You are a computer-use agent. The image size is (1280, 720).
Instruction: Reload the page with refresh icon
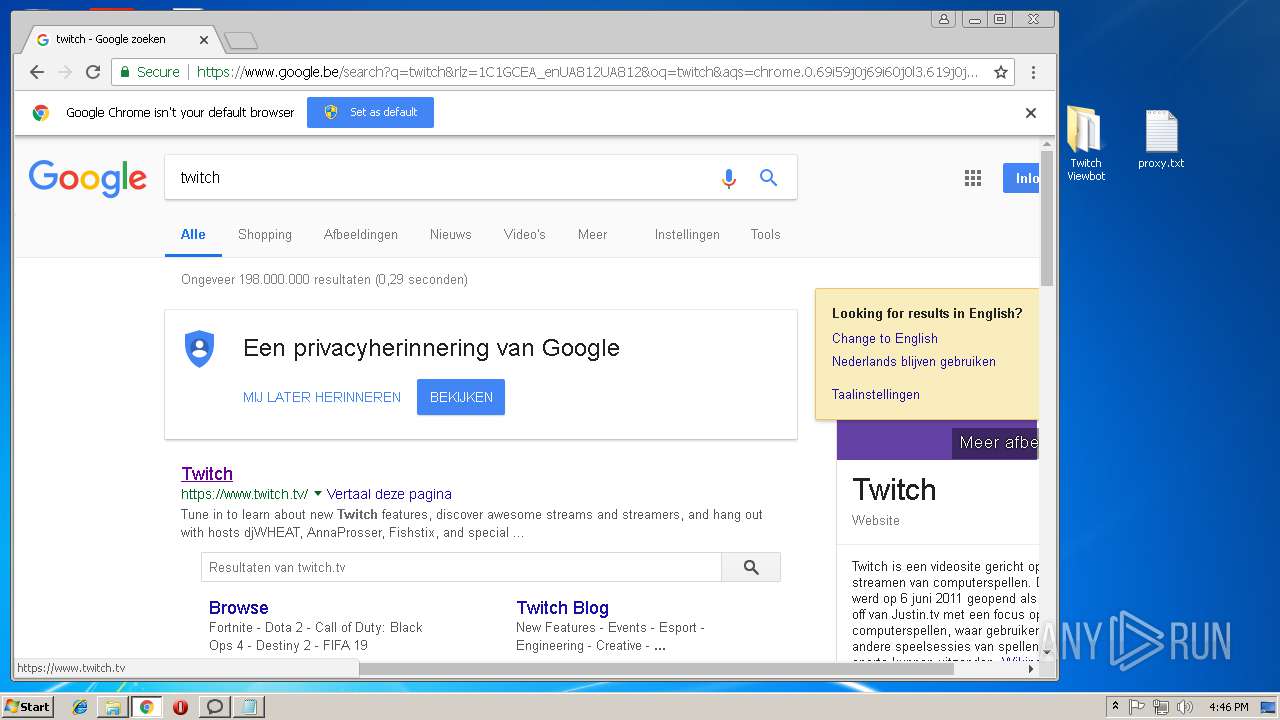(93, 72)
